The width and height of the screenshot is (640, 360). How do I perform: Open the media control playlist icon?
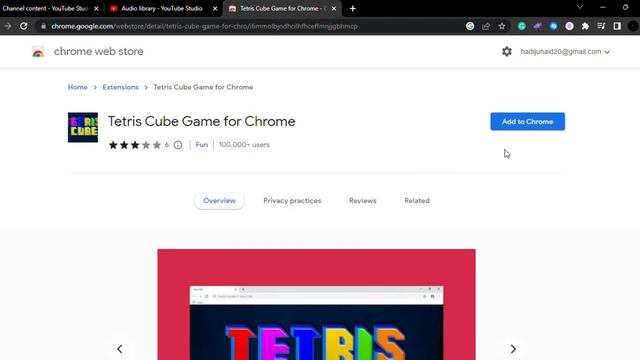(601, 26)
